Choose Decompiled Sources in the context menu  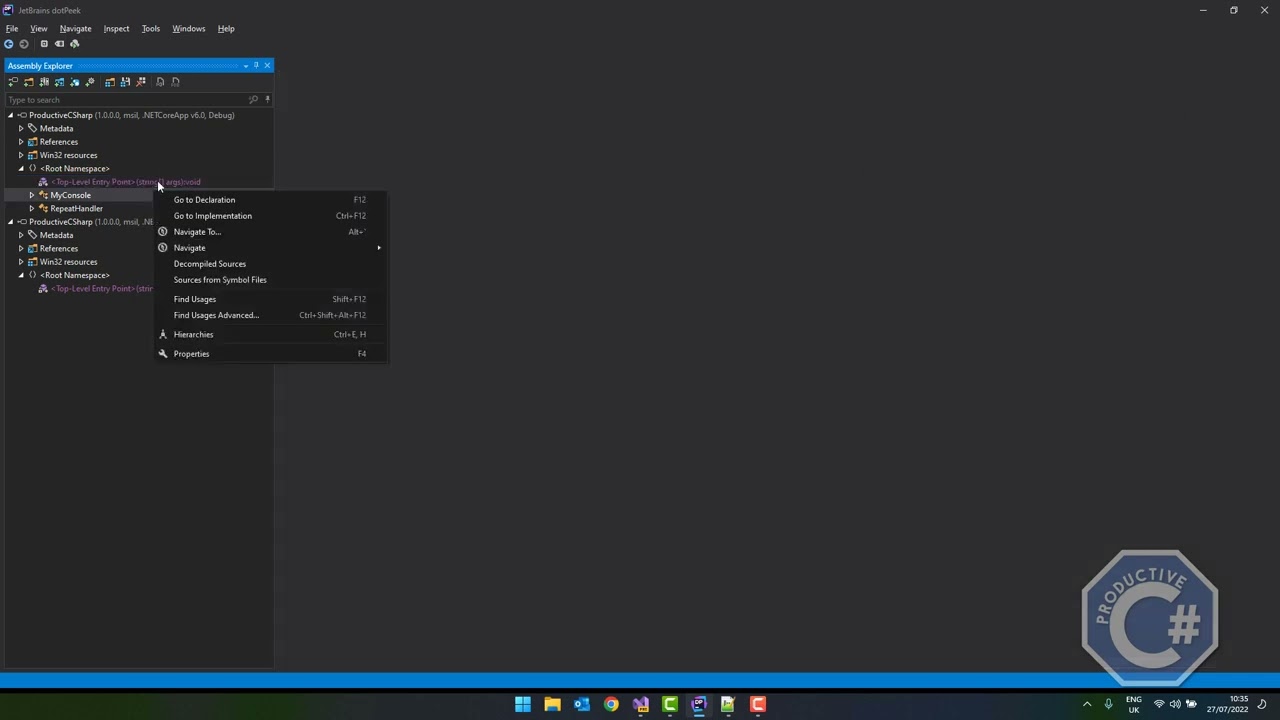tap(270, 264)
